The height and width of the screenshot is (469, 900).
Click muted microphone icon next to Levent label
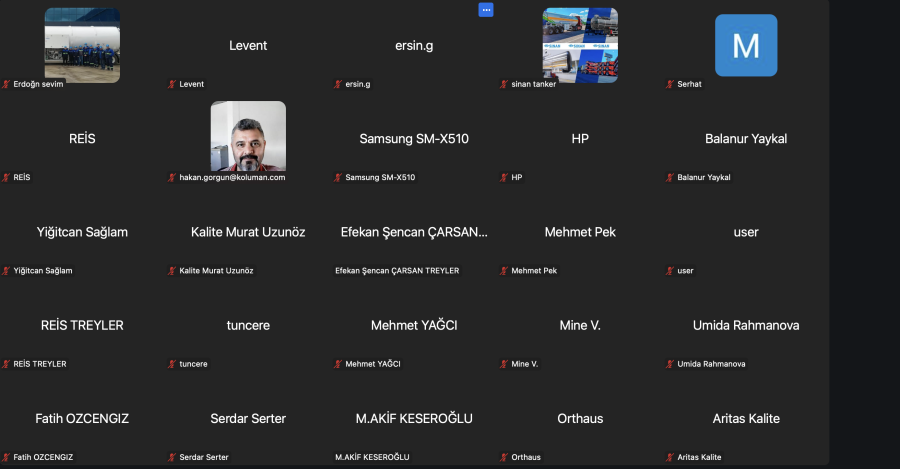point(172,85)
